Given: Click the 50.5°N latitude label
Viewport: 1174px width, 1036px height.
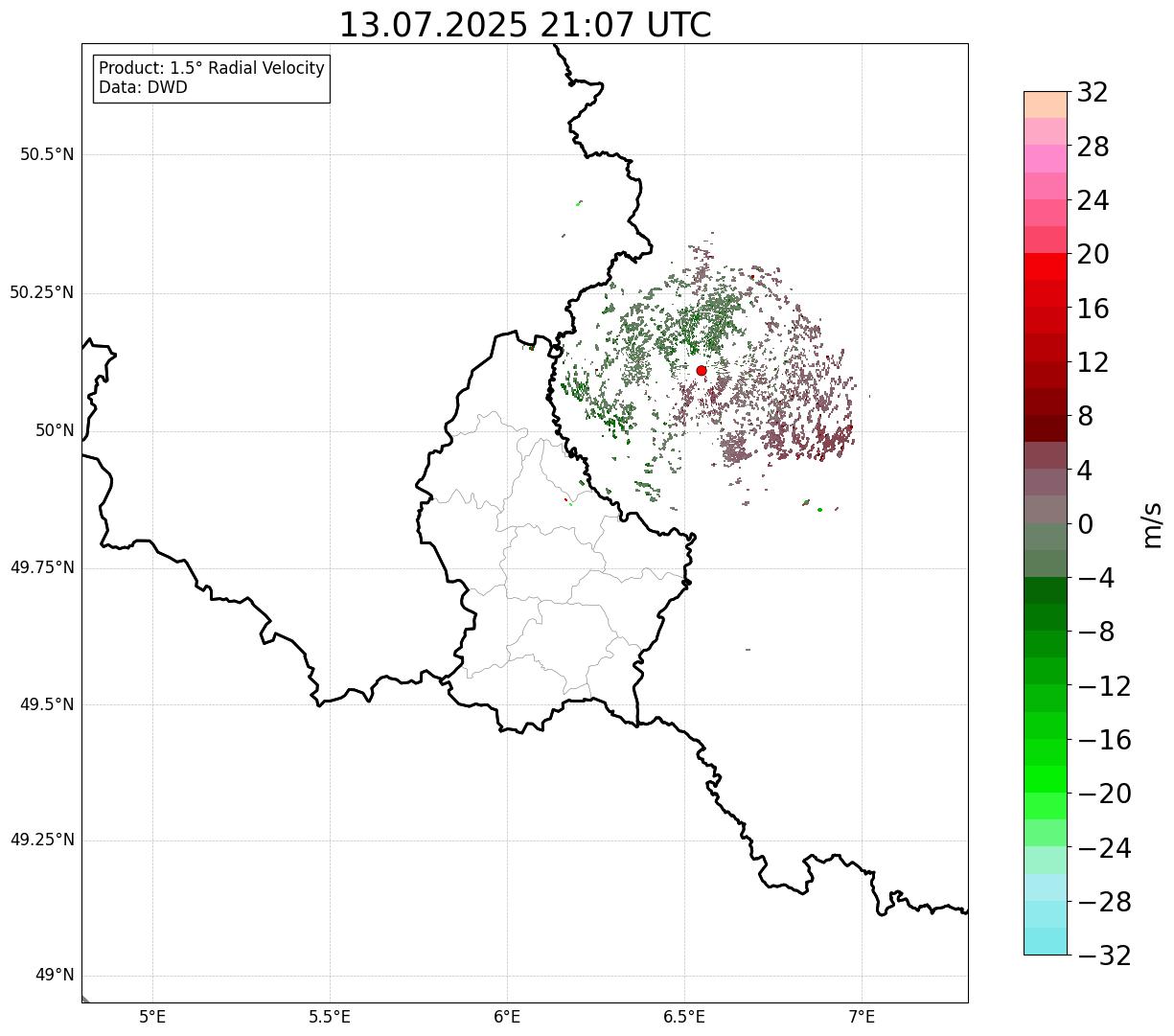Looking at the screenshot, I should coord(47,154).
